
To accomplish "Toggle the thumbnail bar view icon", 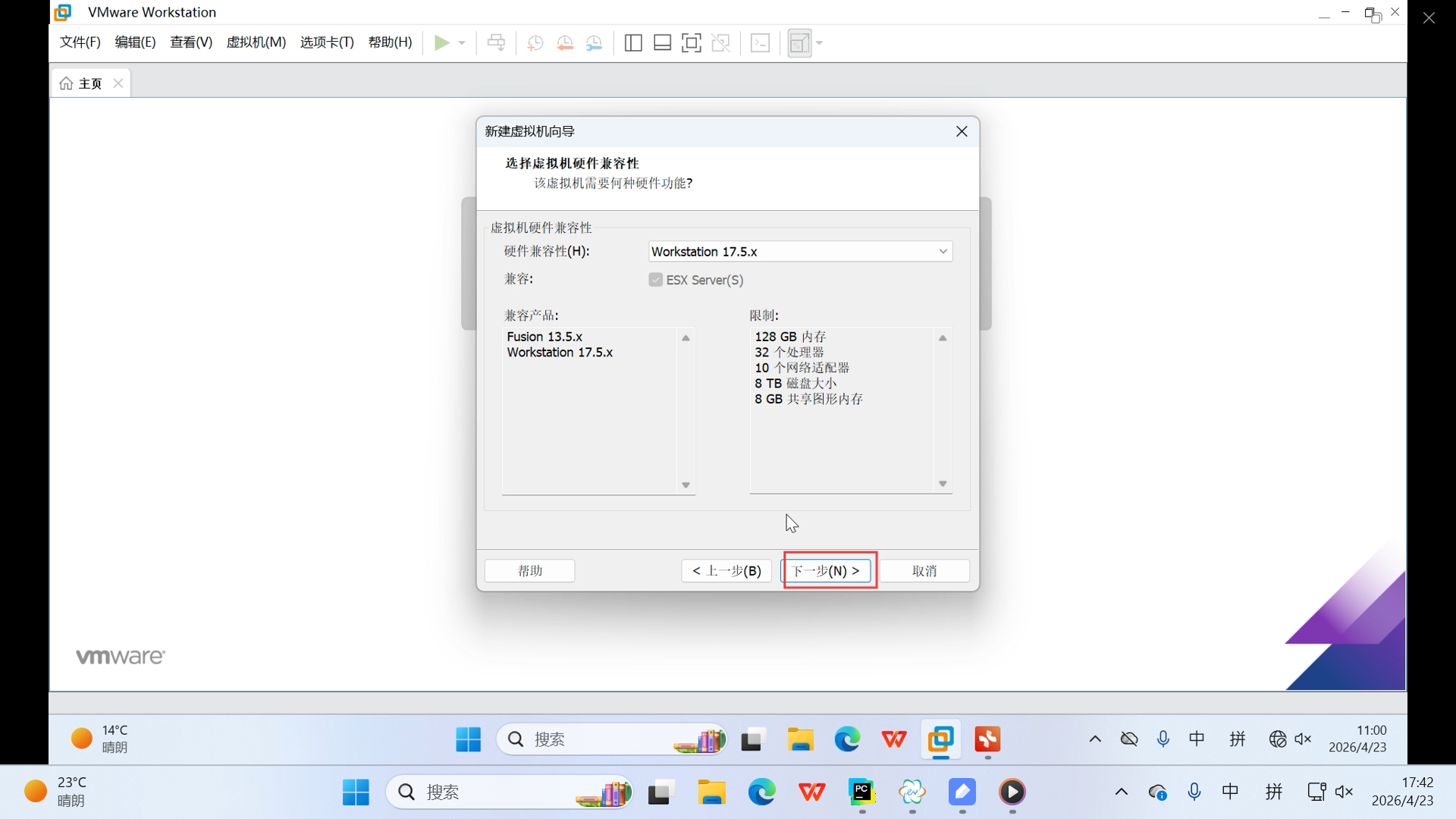I will 662,43.
